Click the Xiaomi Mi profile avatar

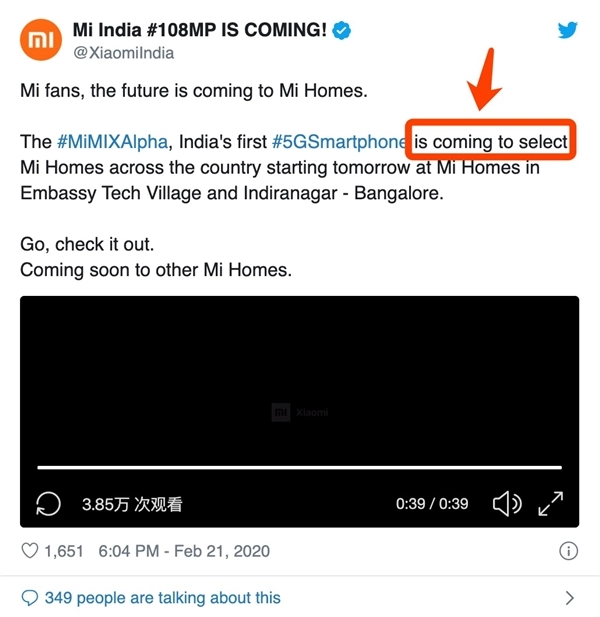pos(41,39)
